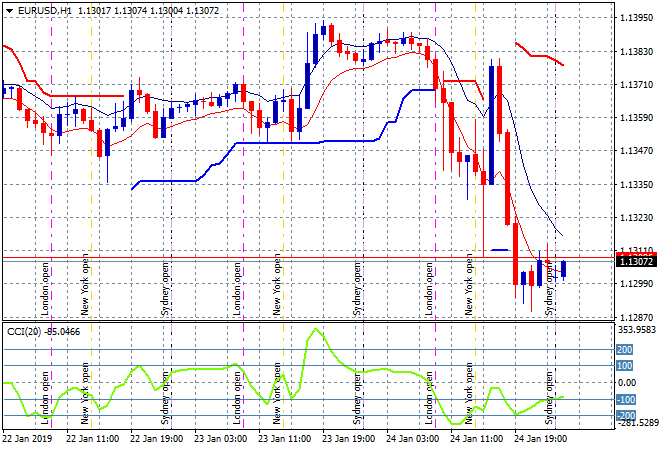Click the CCI maximum value 353.9583
The height and width of the screenshot is (450, 660).
pos(632,329)
